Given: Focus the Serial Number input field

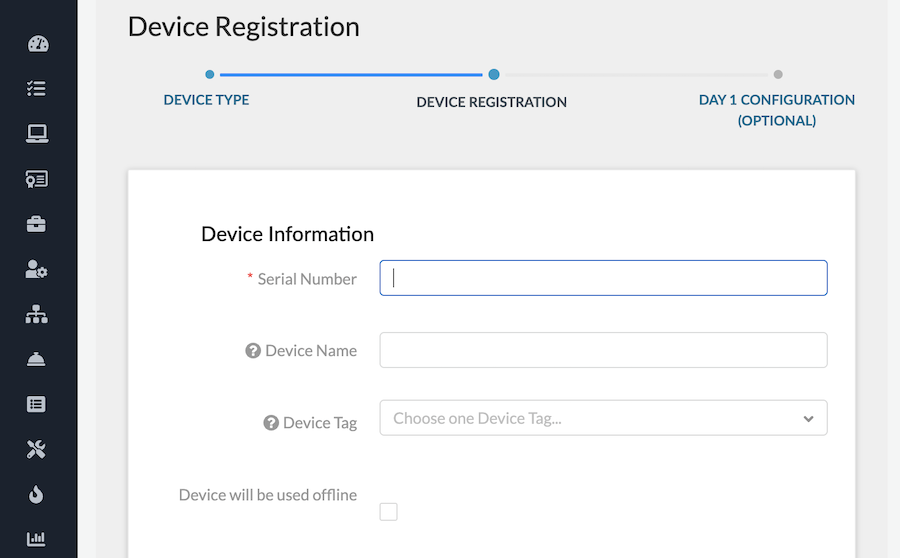Looking at the screenshot, I should click(603, 278).
